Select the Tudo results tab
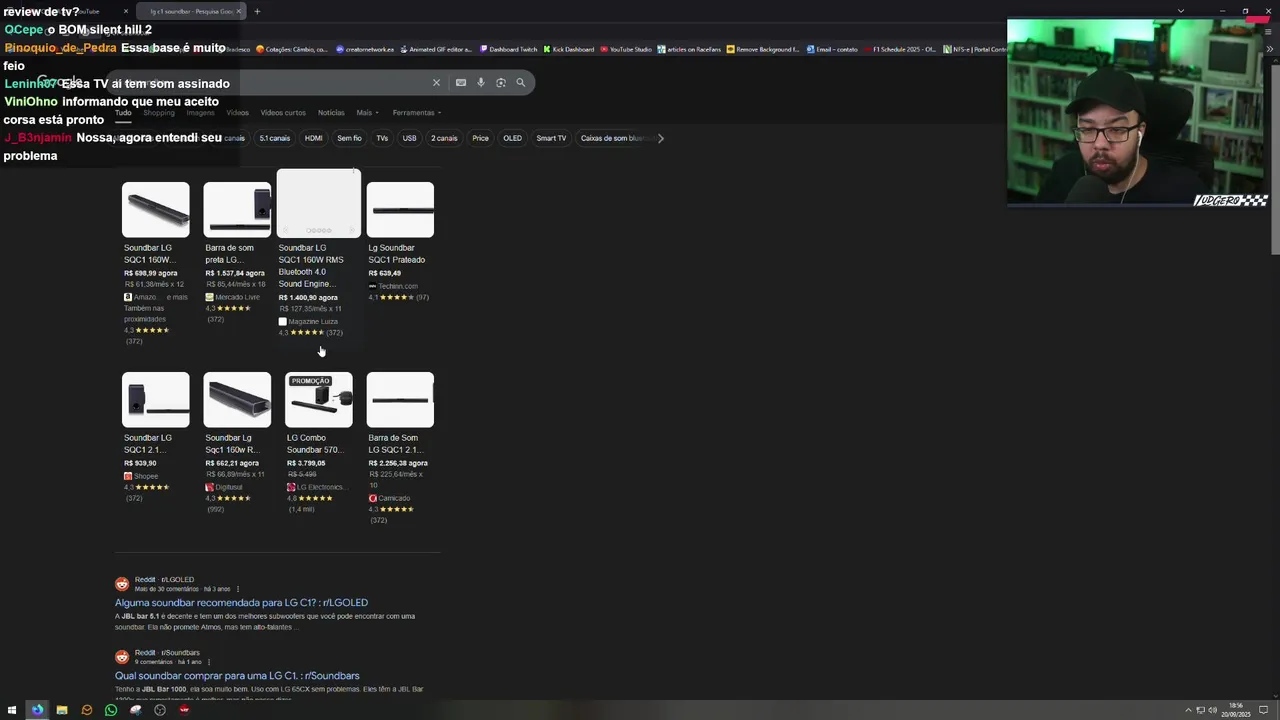Screen dimensions: 1280x720 click(x=123, y=113)
